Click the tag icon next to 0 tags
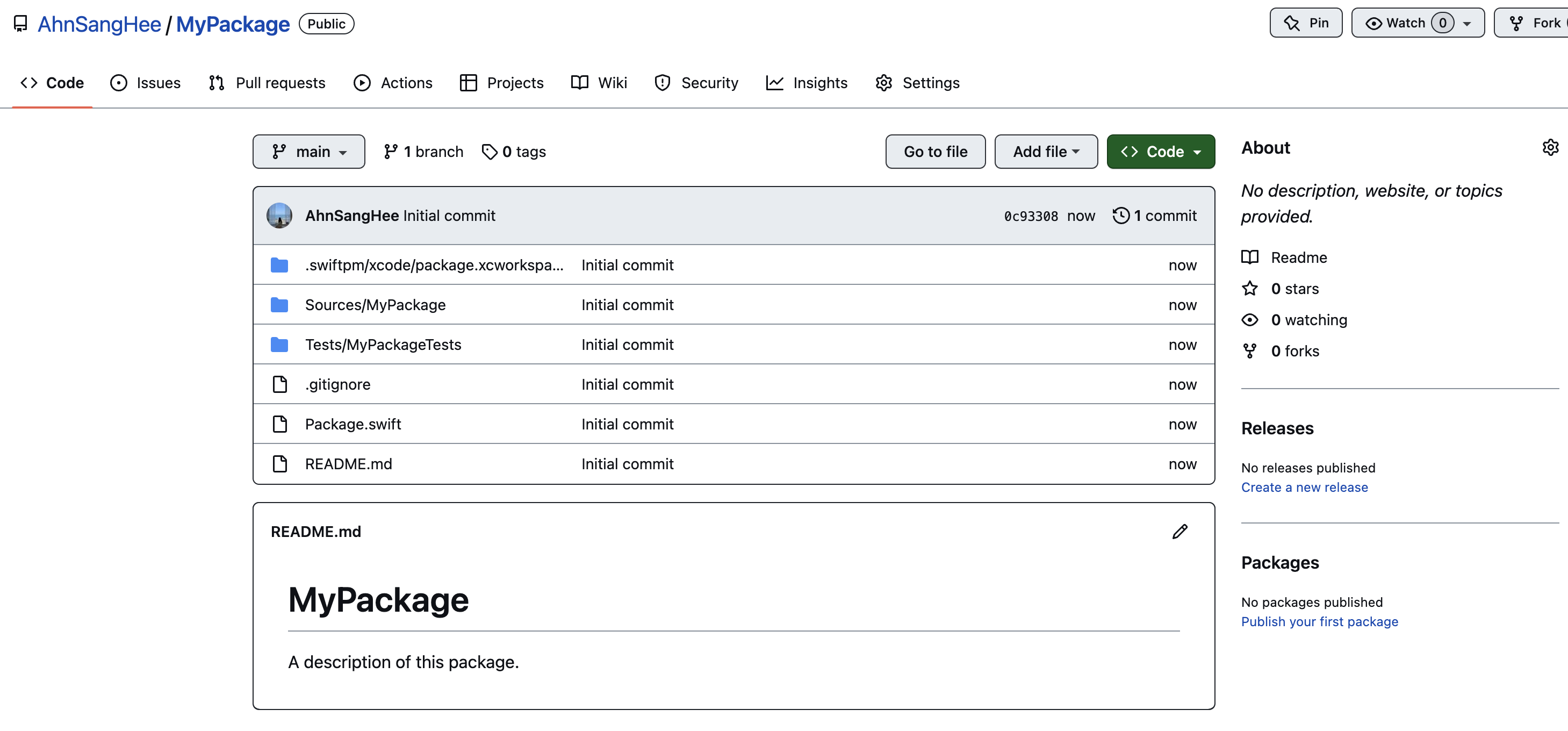Viewport: 1568px width, 731px height. (490, 152)
